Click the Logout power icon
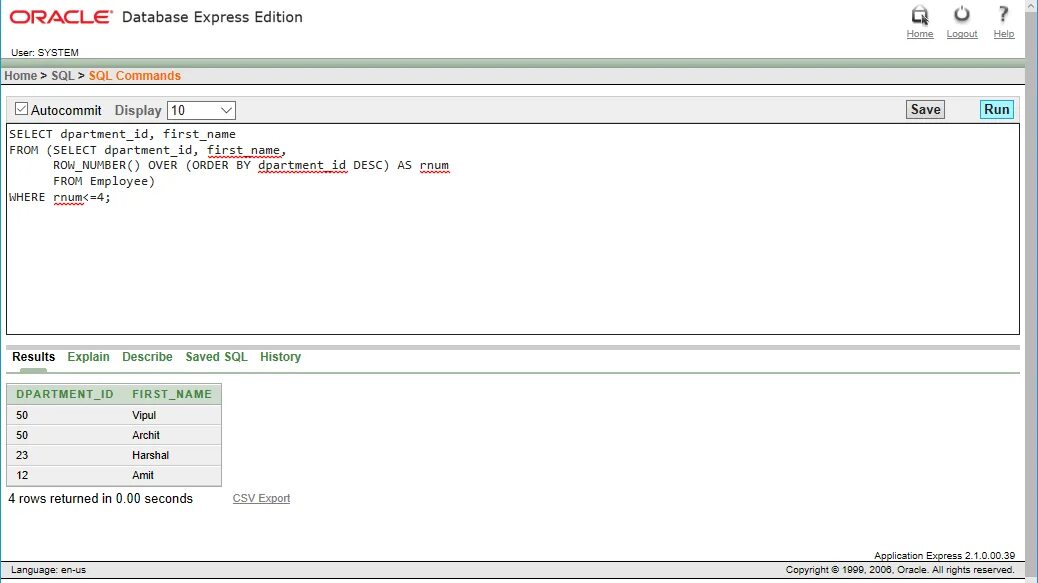This screenshot has height=583, width=1038. 961,14
